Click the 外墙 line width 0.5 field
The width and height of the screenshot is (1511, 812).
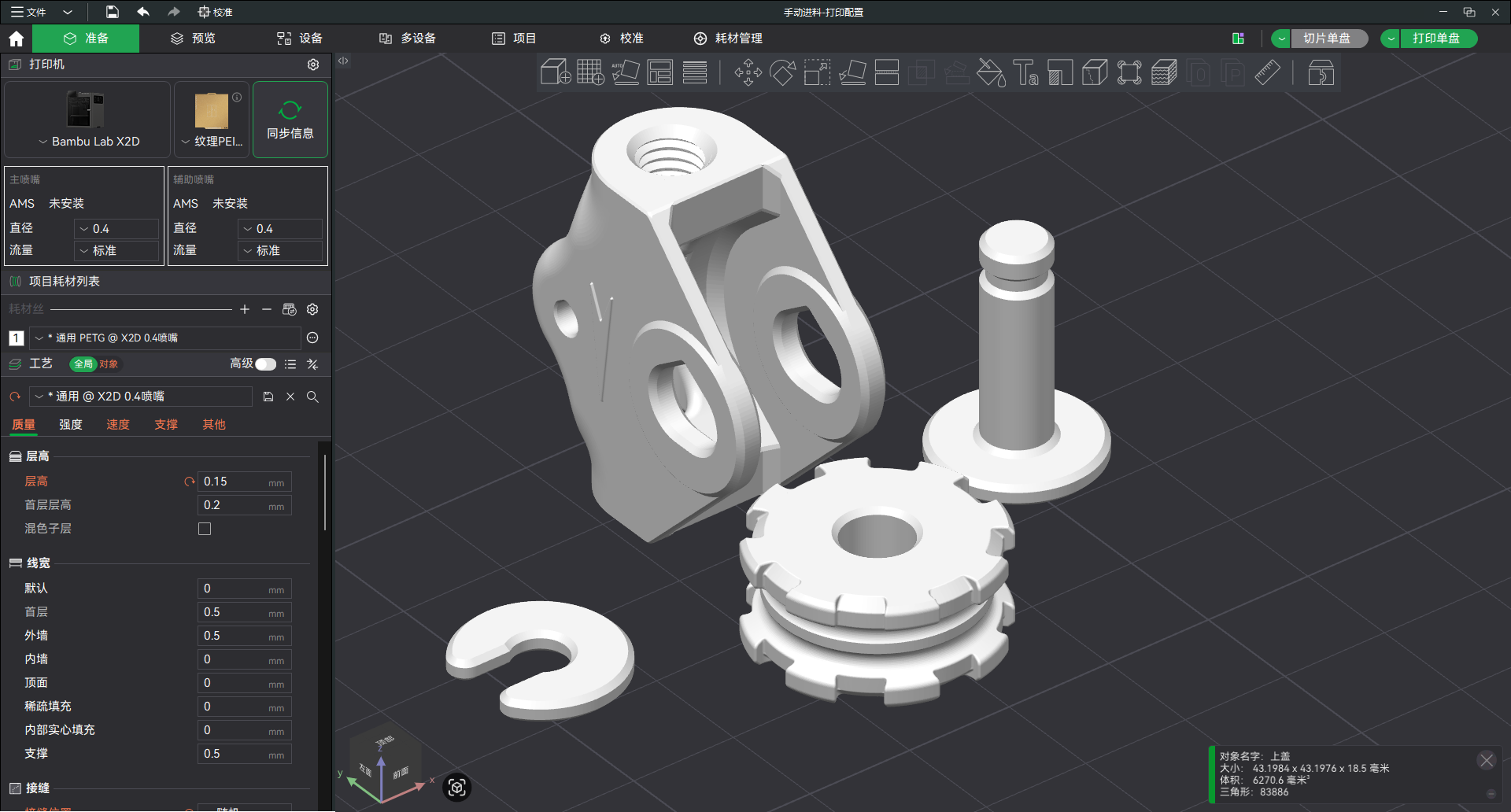[x=244, y=636]
